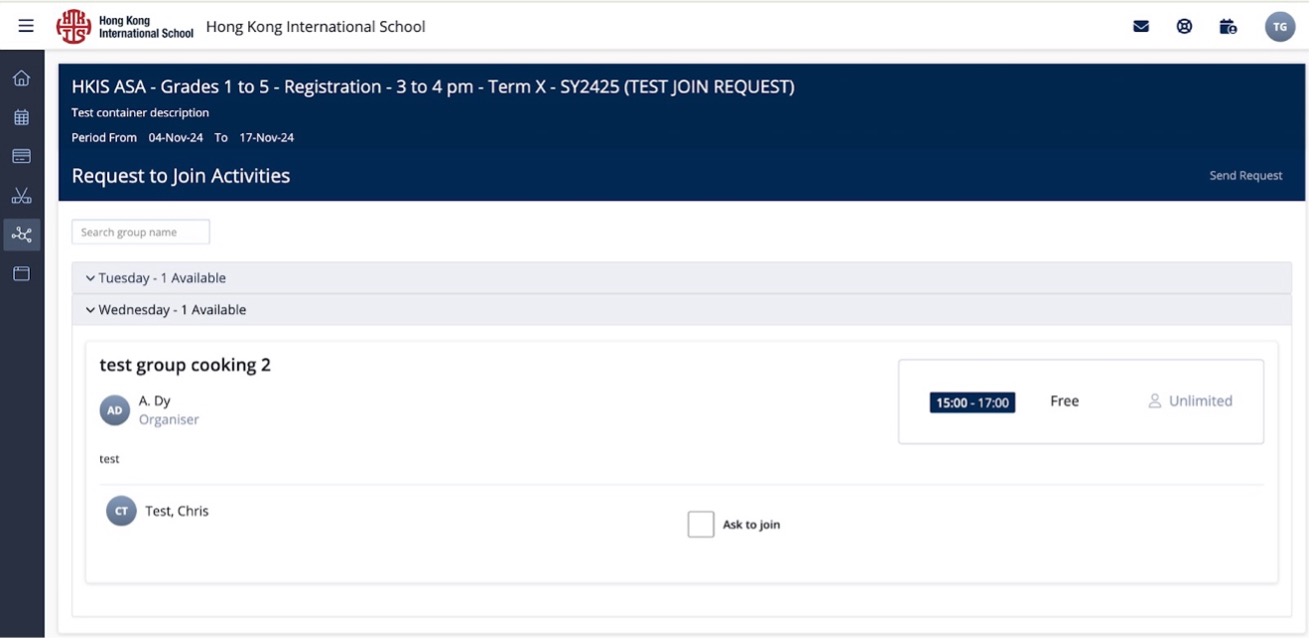Select the activities network icon in sidebar
Screen dimensions: 1313x641
click(21, 235)
